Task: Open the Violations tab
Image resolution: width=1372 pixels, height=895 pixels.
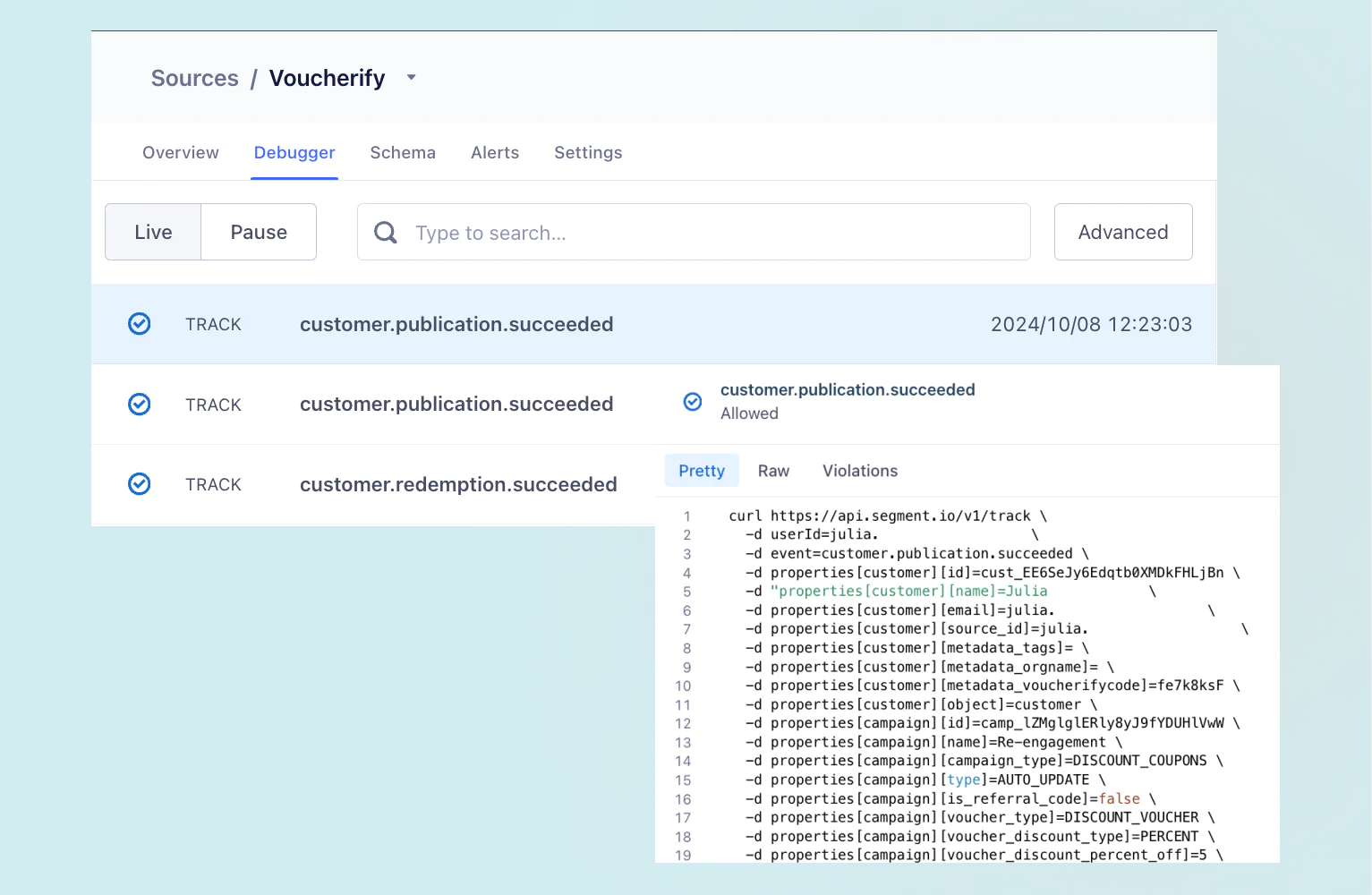Action: (859, 470)
